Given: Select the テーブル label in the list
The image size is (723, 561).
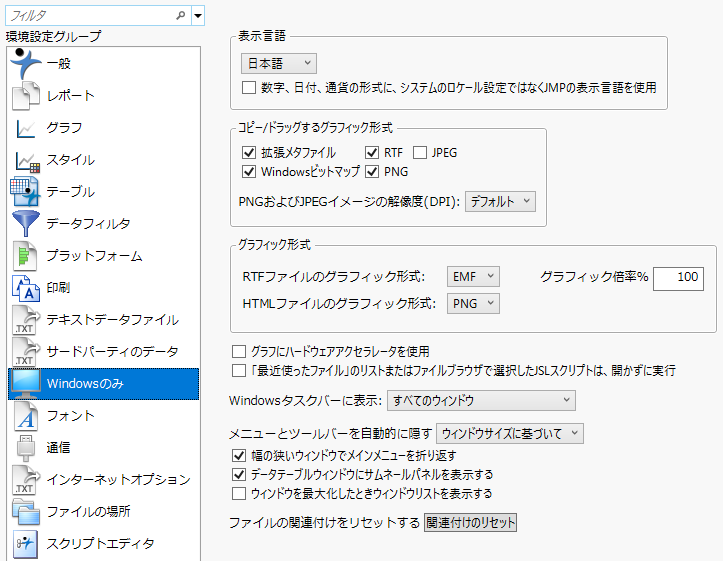Looking at the screenshot, I should (71, 191).
